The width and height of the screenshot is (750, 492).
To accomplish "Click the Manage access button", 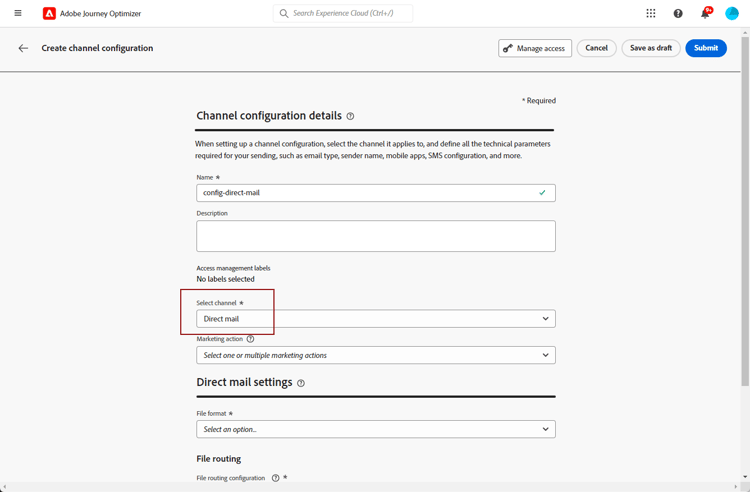I will (535, 48).
